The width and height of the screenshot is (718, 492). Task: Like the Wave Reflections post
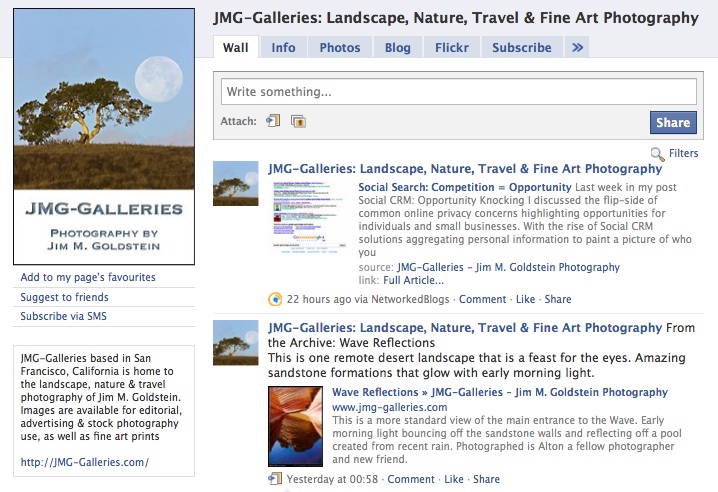point(454,479)
